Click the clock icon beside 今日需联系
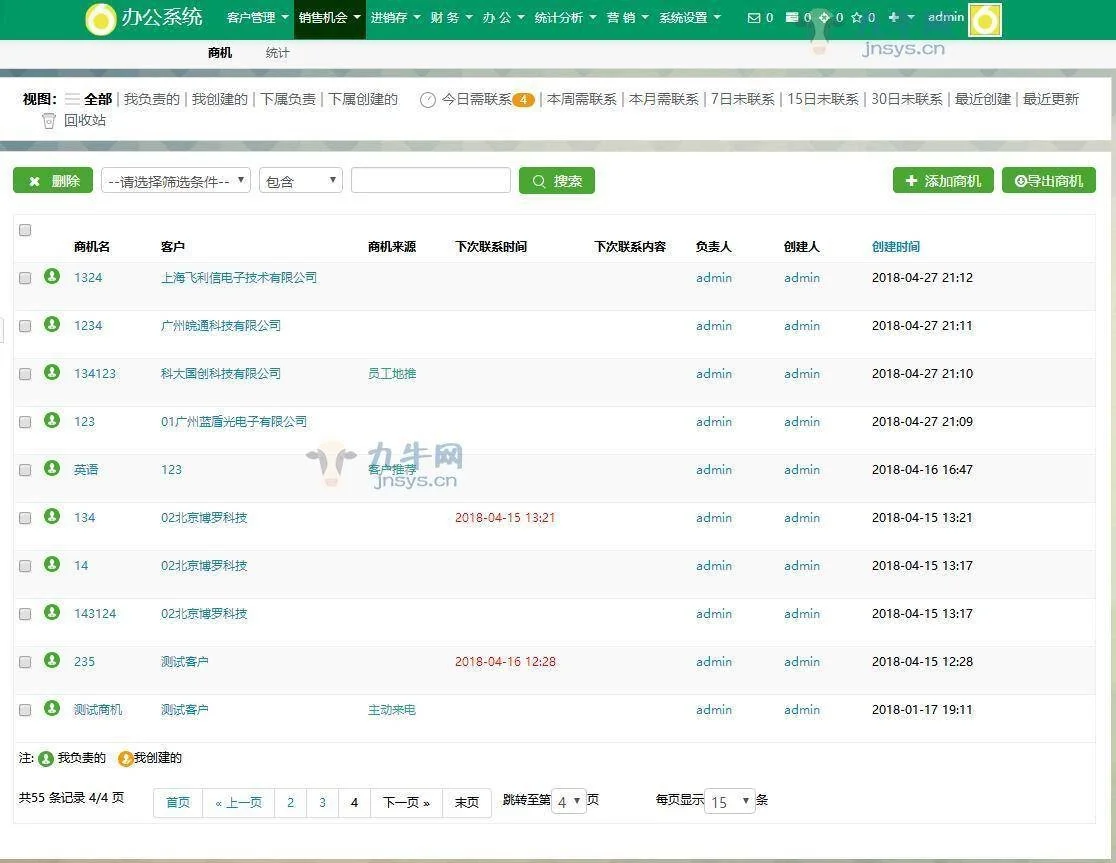Image resolution: width=1116 pixels, height=863 pixels. 428,100
